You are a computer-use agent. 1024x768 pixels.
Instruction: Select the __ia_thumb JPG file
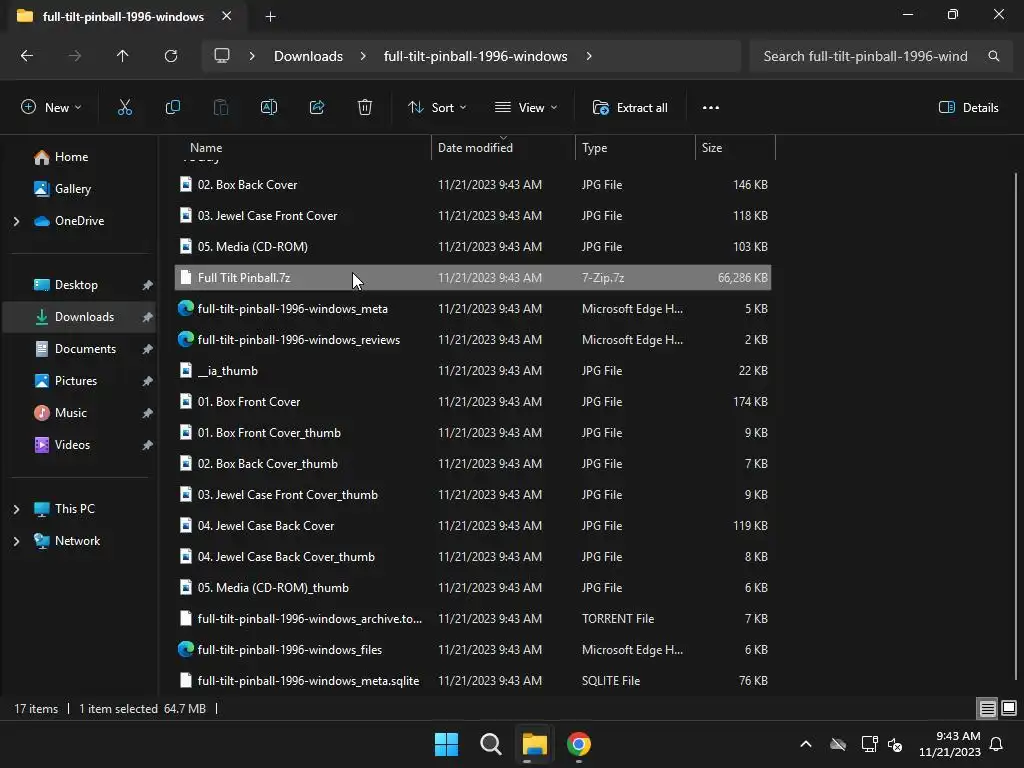pos(473,371)
